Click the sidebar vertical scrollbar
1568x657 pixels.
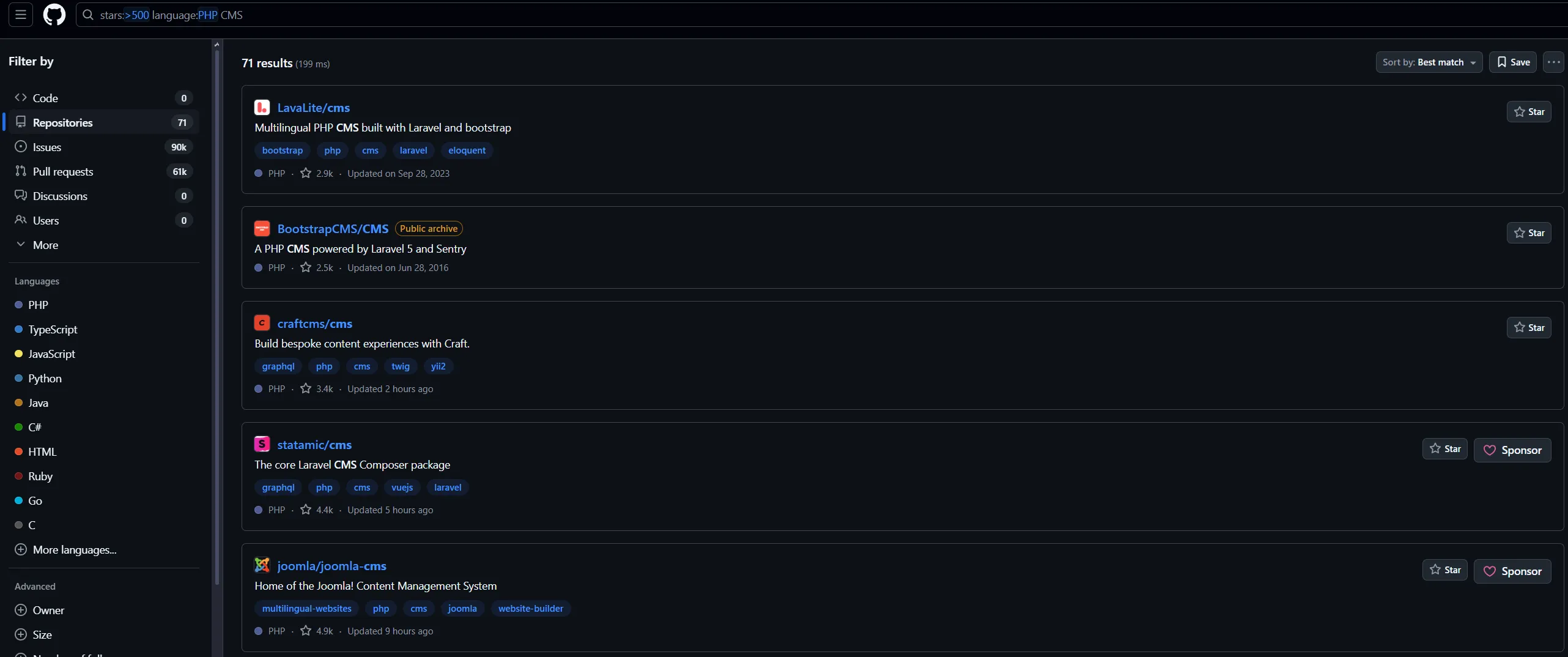pyautogui.click(x=216, y=318)
